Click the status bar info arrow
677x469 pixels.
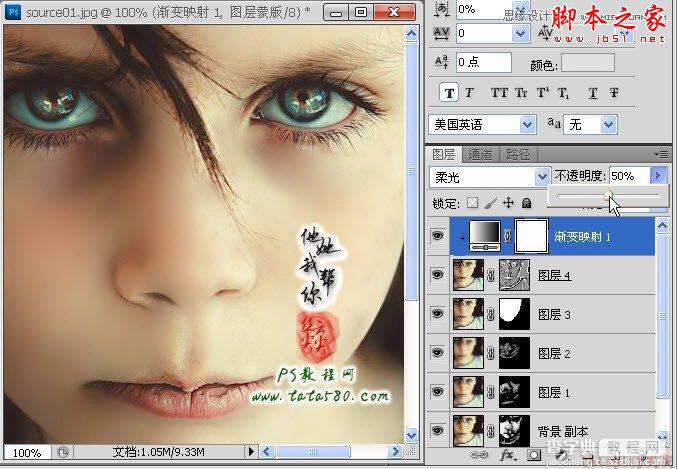(x=251, y=452)
